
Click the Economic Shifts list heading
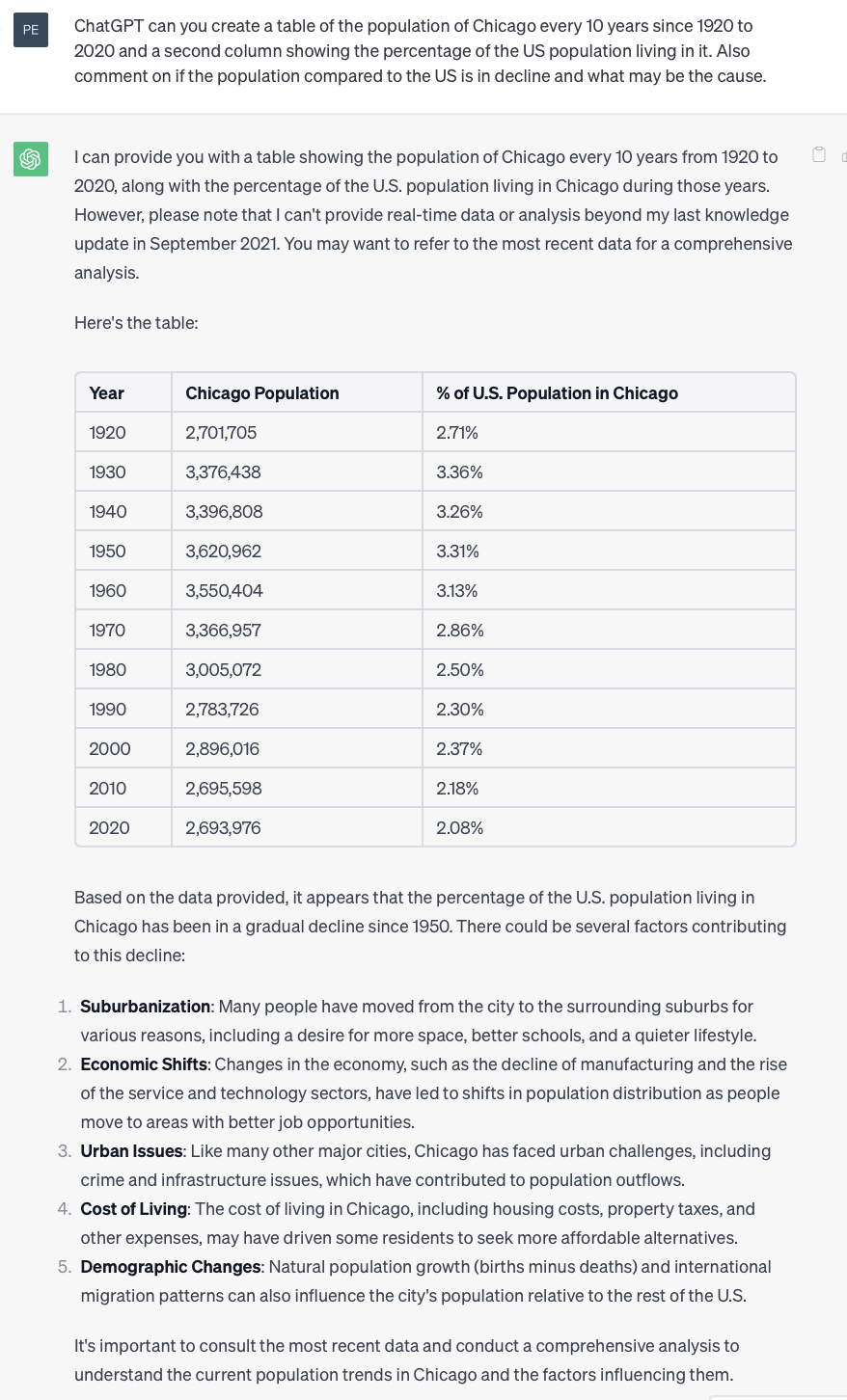tap(144, 1064)
